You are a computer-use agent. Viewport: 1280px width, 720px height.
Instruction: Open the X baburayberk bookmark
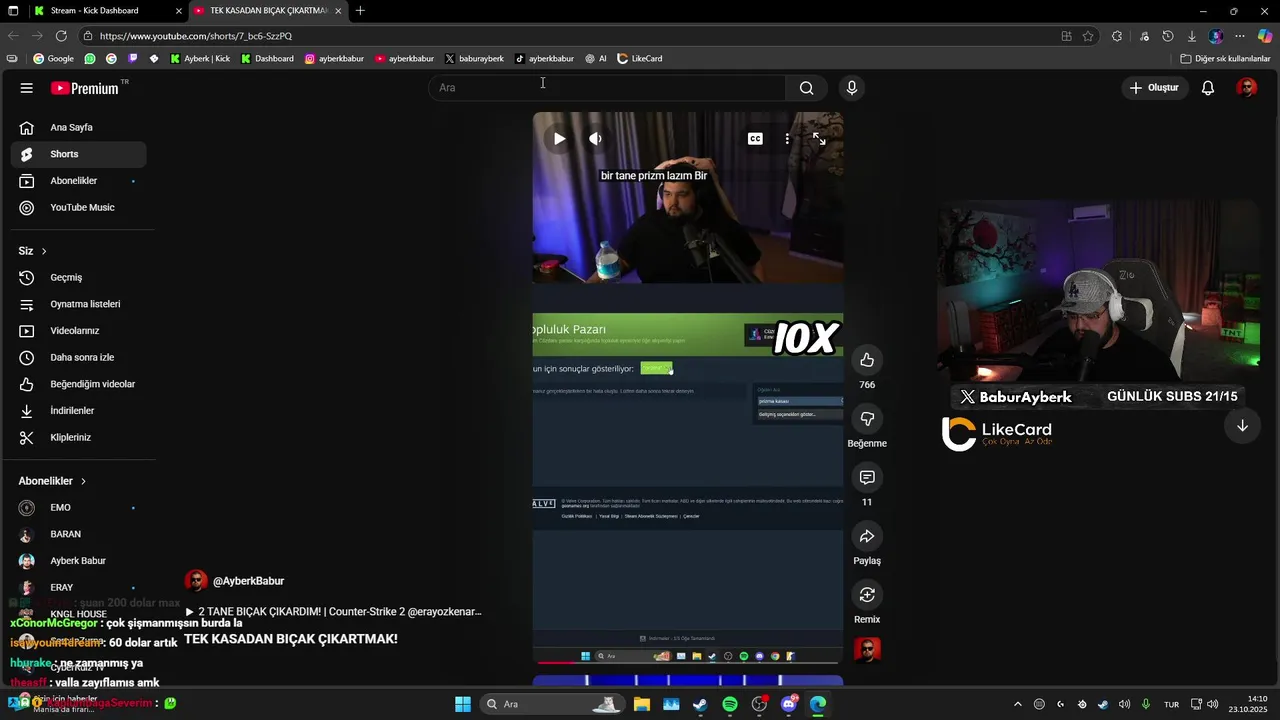click(474, 59)
